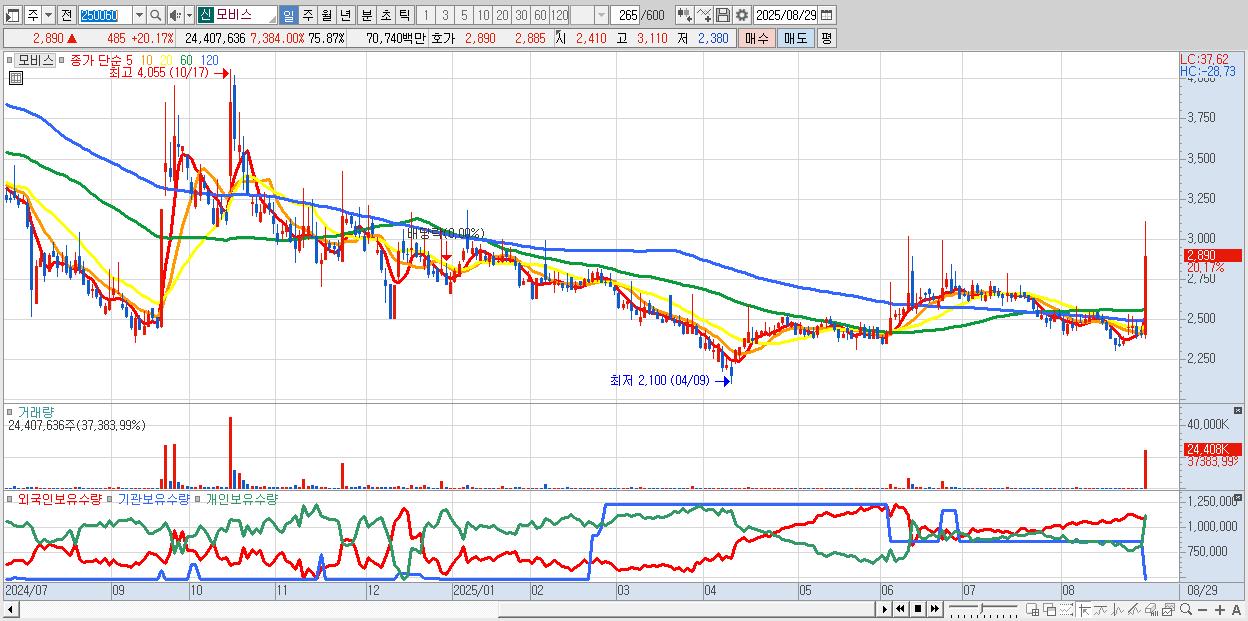Screen dimensions: 1248x621
Task: Open the 주 market type dropdown
Action: 48,15
